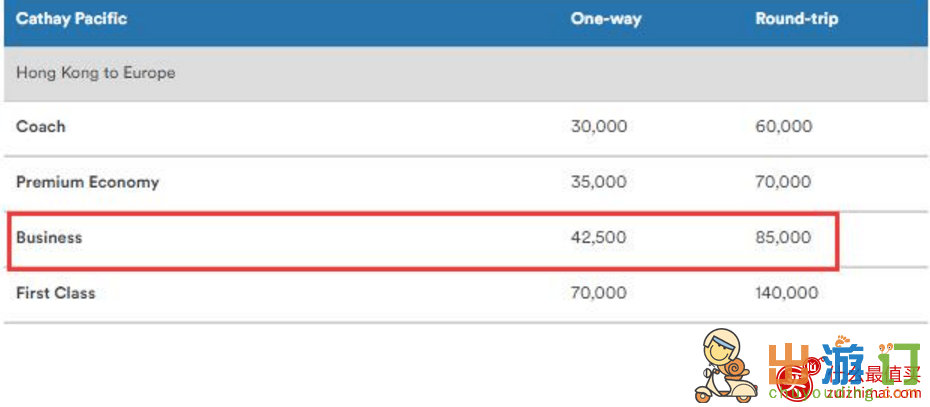Select the Premium Economy row label
This screenshot has width=930, height=407.
click(x=87, y=182)
